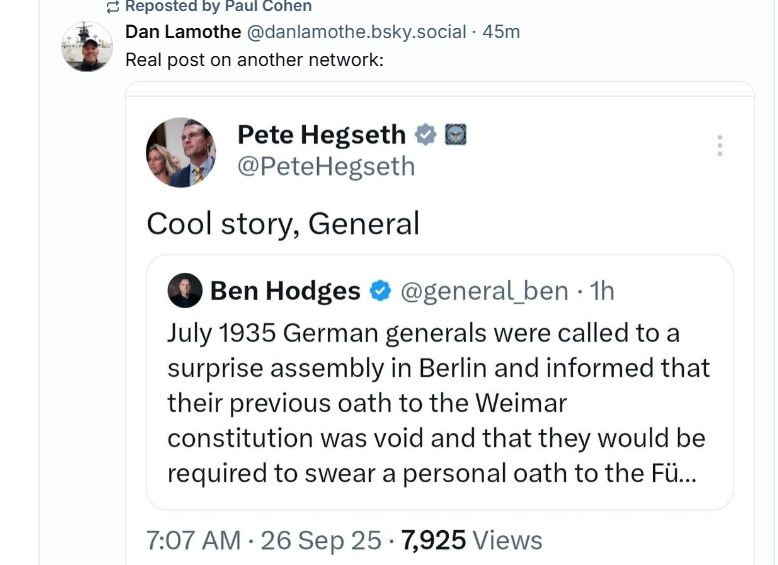Click the repost arrows icon above the post
The image size is (778, 565).
point(113,6)
